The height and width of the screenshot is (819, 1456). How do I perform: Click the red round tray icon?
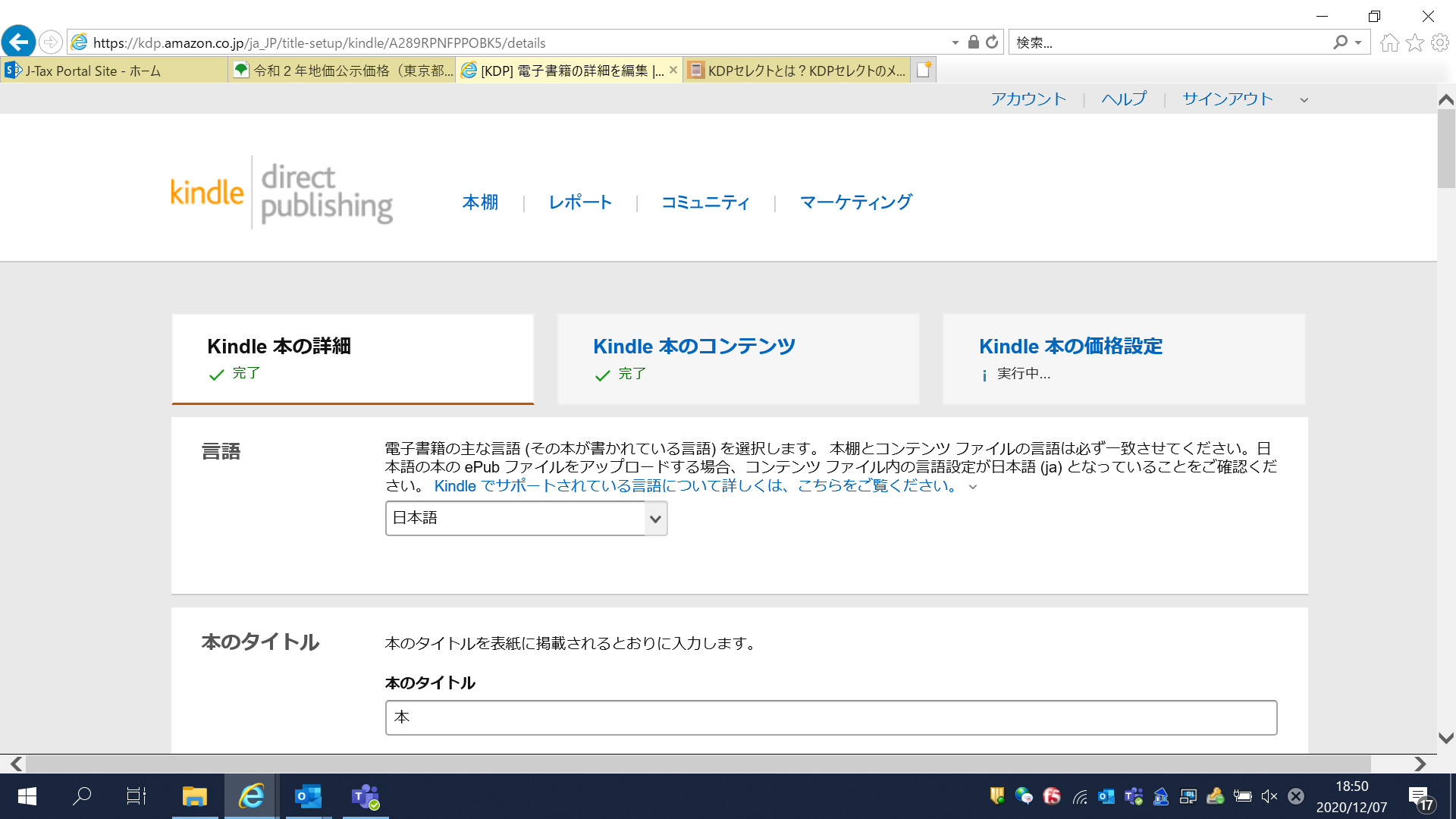coord(1052,796)
